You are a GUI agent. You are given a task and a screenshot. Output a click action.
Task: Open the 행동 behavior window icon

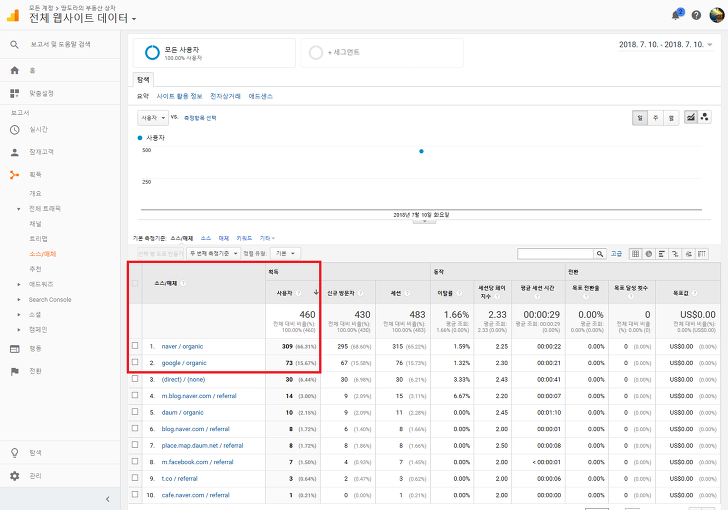coord(14,348)
